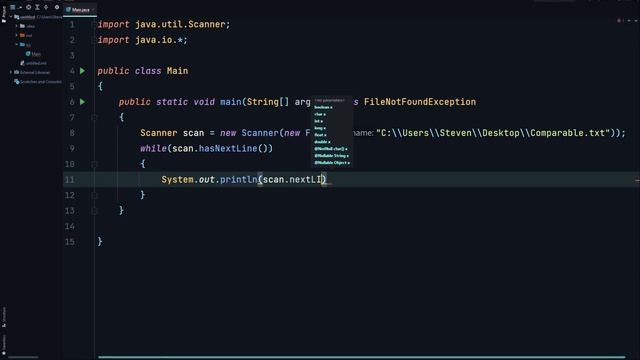The width and height of the screenshot is (640, 360).
Task: Collapse the src folder in project tree
Action: click(x=17, y=44)
